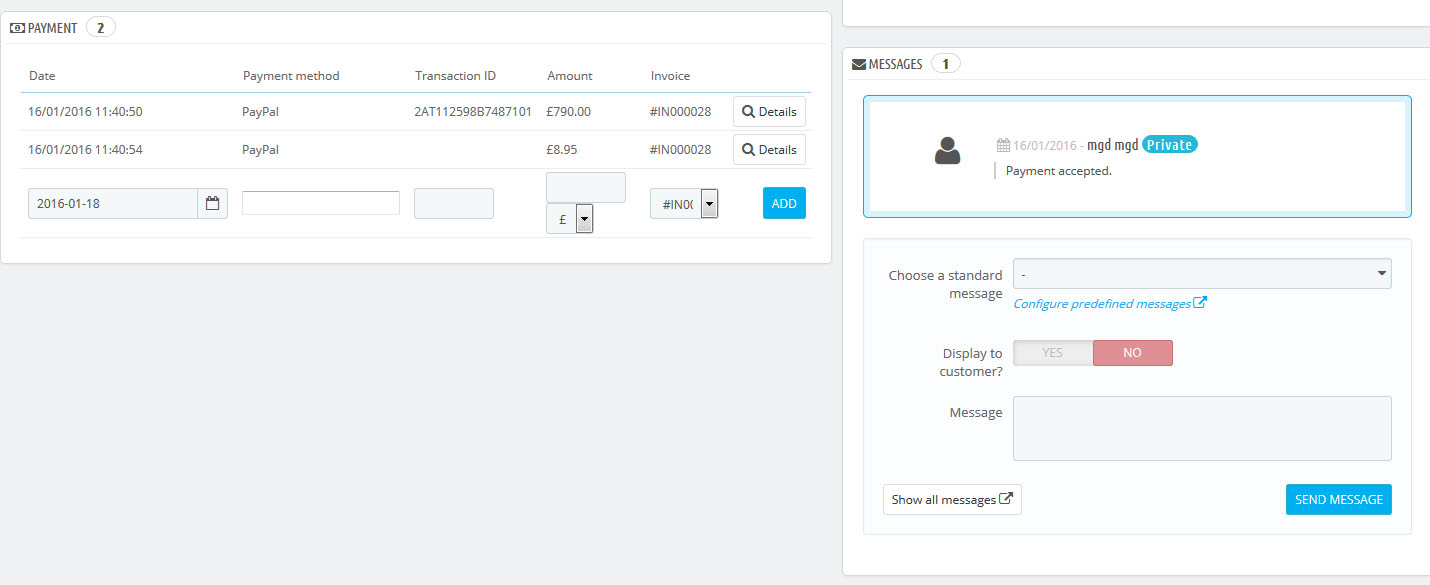Click the Payment accepted. message text
The image size is (1430, 585).
(1059, 171)
